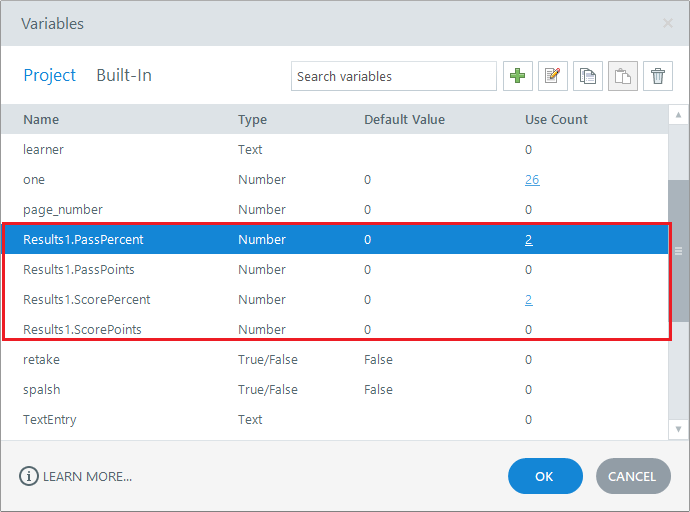Paste variable using clipboard icon
Viewport: 690px width, 512px height.
[623, 76]
